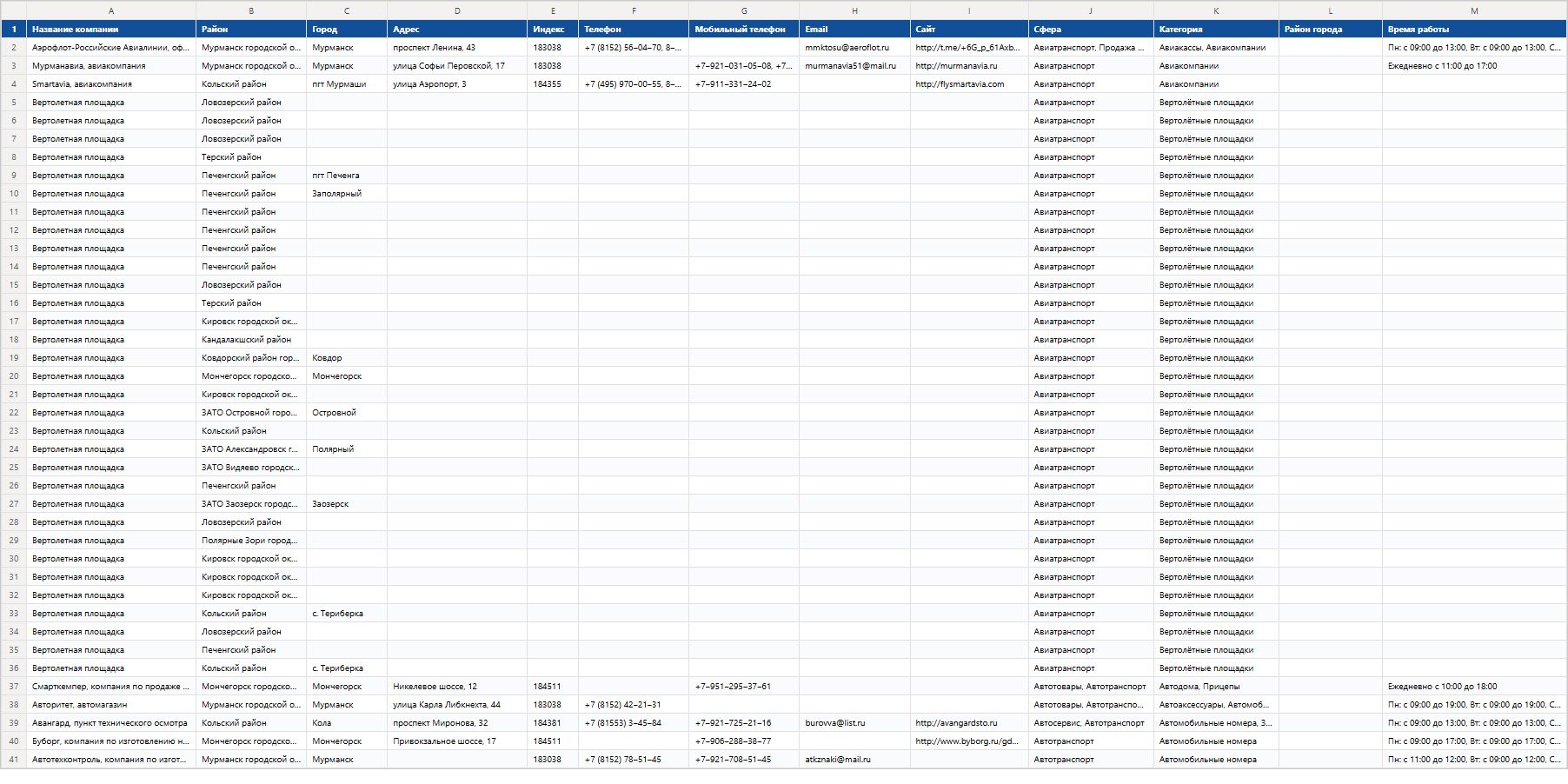The image size is (1568, 784).
Task: Click the 'Адрес' header cell
Action: [457, 29]
